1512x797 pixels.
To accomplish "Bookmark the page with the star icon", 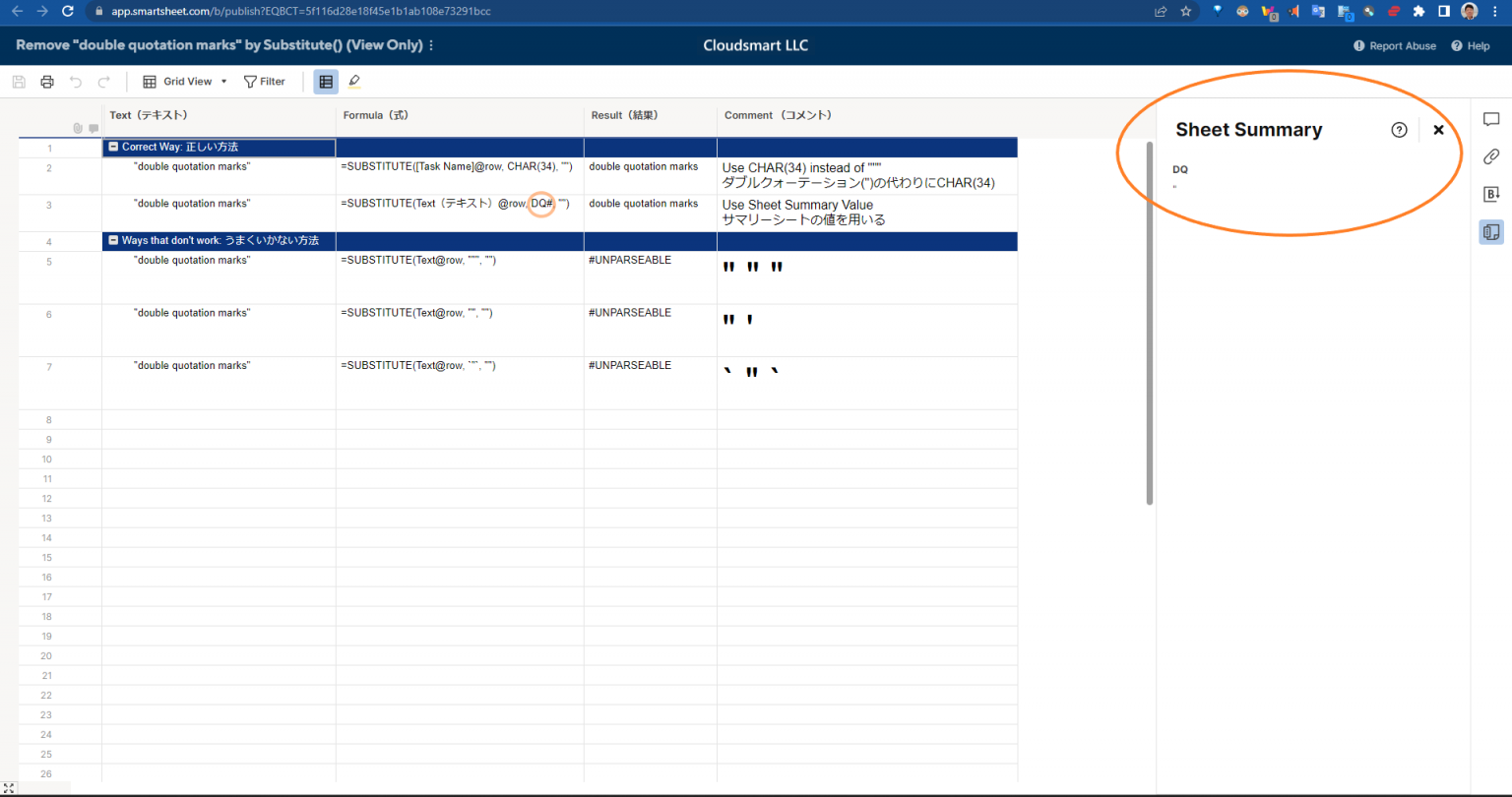I will coord(1185,12).
